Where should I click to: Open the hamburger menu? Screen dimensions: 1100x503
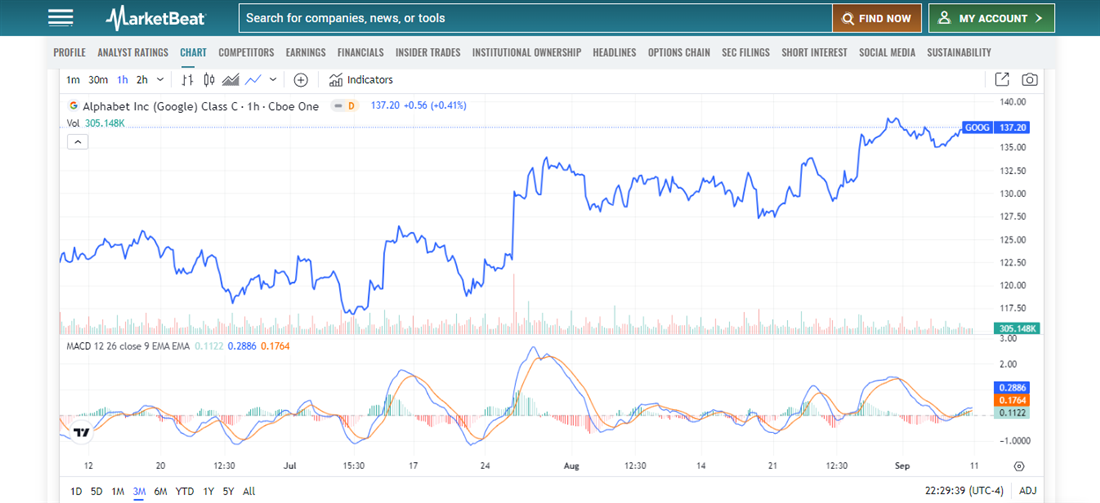click(60, 18)
